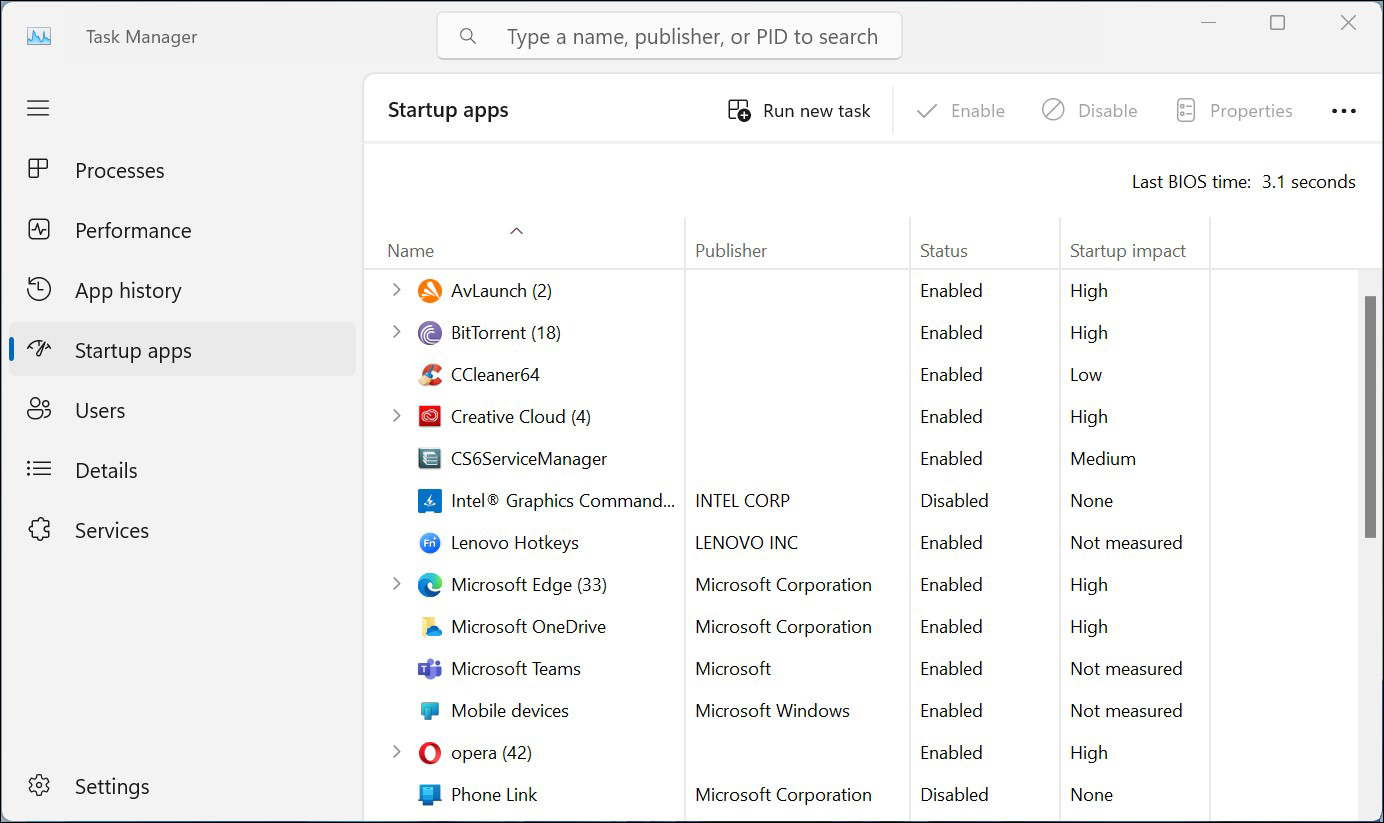Switch to the Processes page

coord(120,170)
